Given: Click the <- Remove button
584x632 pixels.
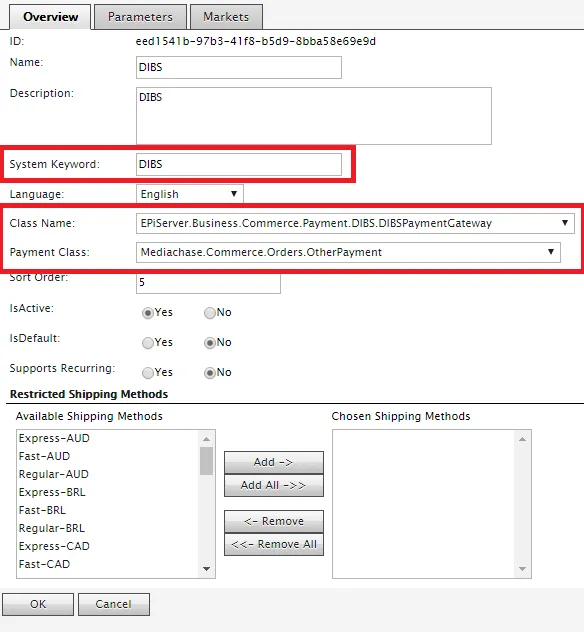Looking at the screenshot, I should tap(274, 522).
